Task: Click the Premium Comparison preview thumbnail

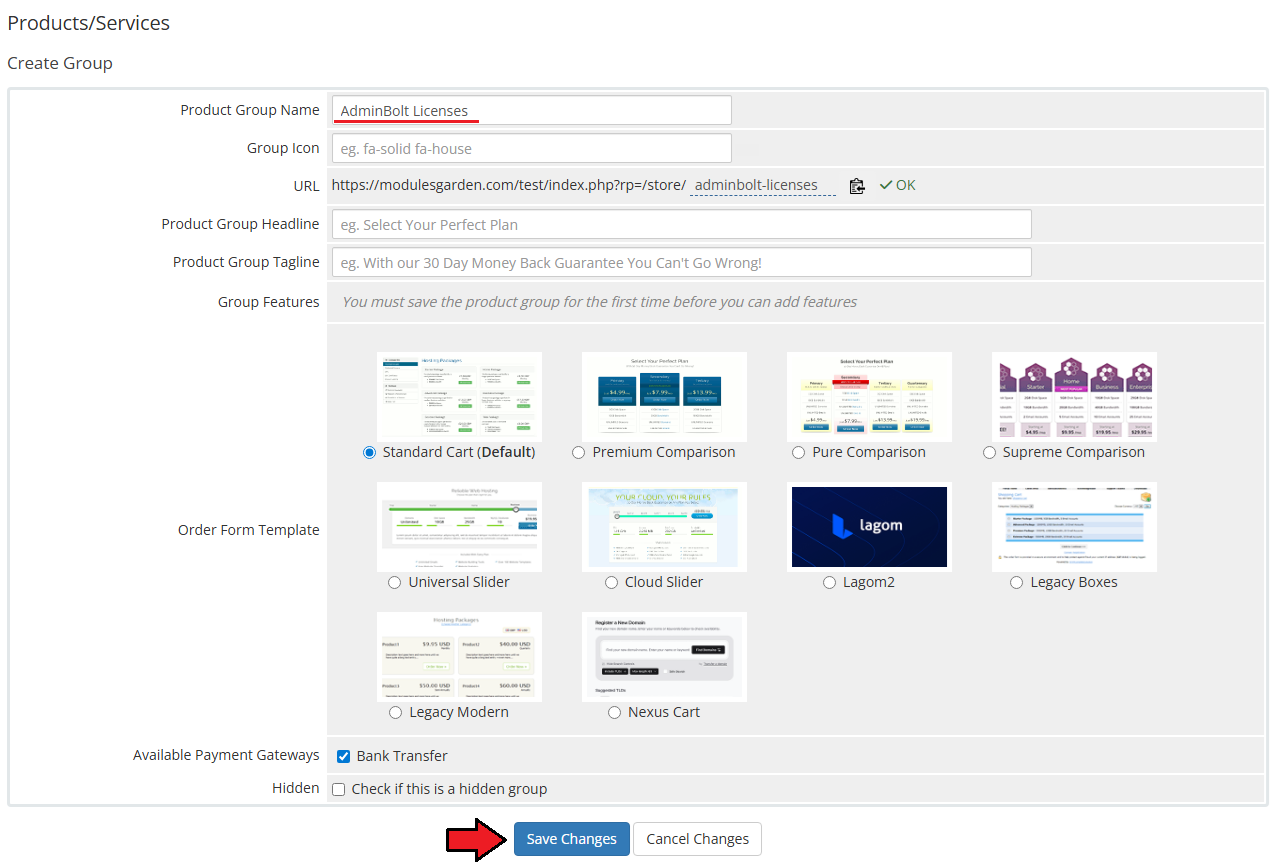Action: click(x=665, y=397)
